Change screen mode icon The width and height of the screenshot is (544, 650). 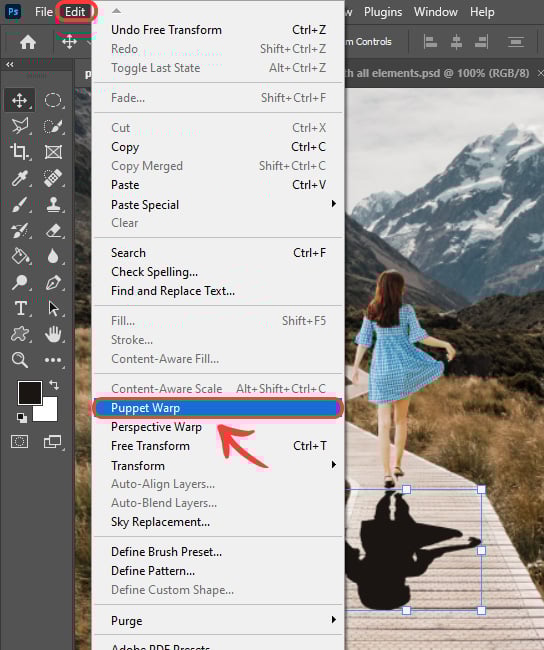point(53,441)
